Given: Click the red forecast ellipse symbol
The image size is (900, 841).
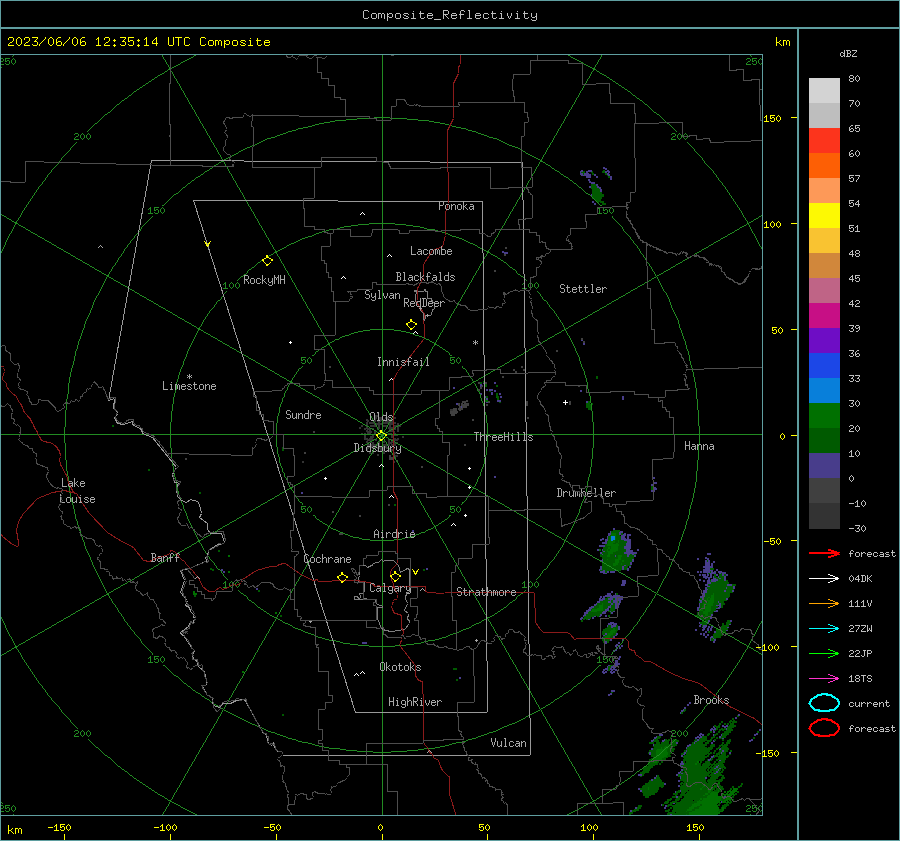Looking at the screenshot, I should pyautogui.click(x=824, y=728).
